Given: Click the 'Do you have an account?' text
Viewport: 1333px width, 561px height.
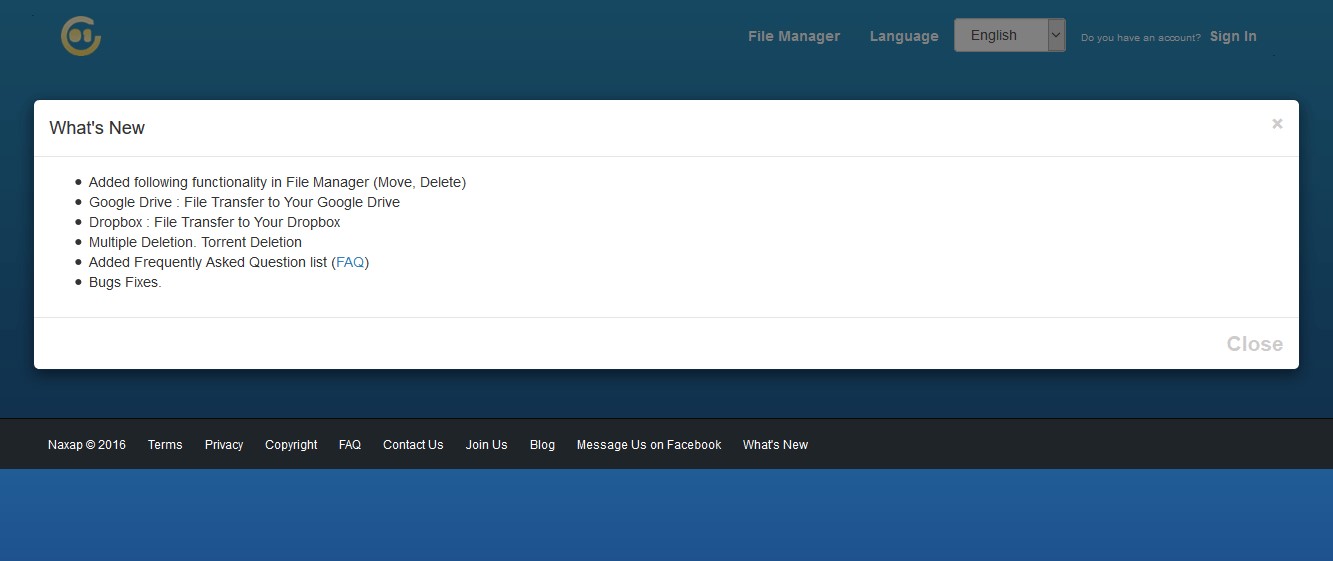Looking at the screenshot, I should (1140, 38).
